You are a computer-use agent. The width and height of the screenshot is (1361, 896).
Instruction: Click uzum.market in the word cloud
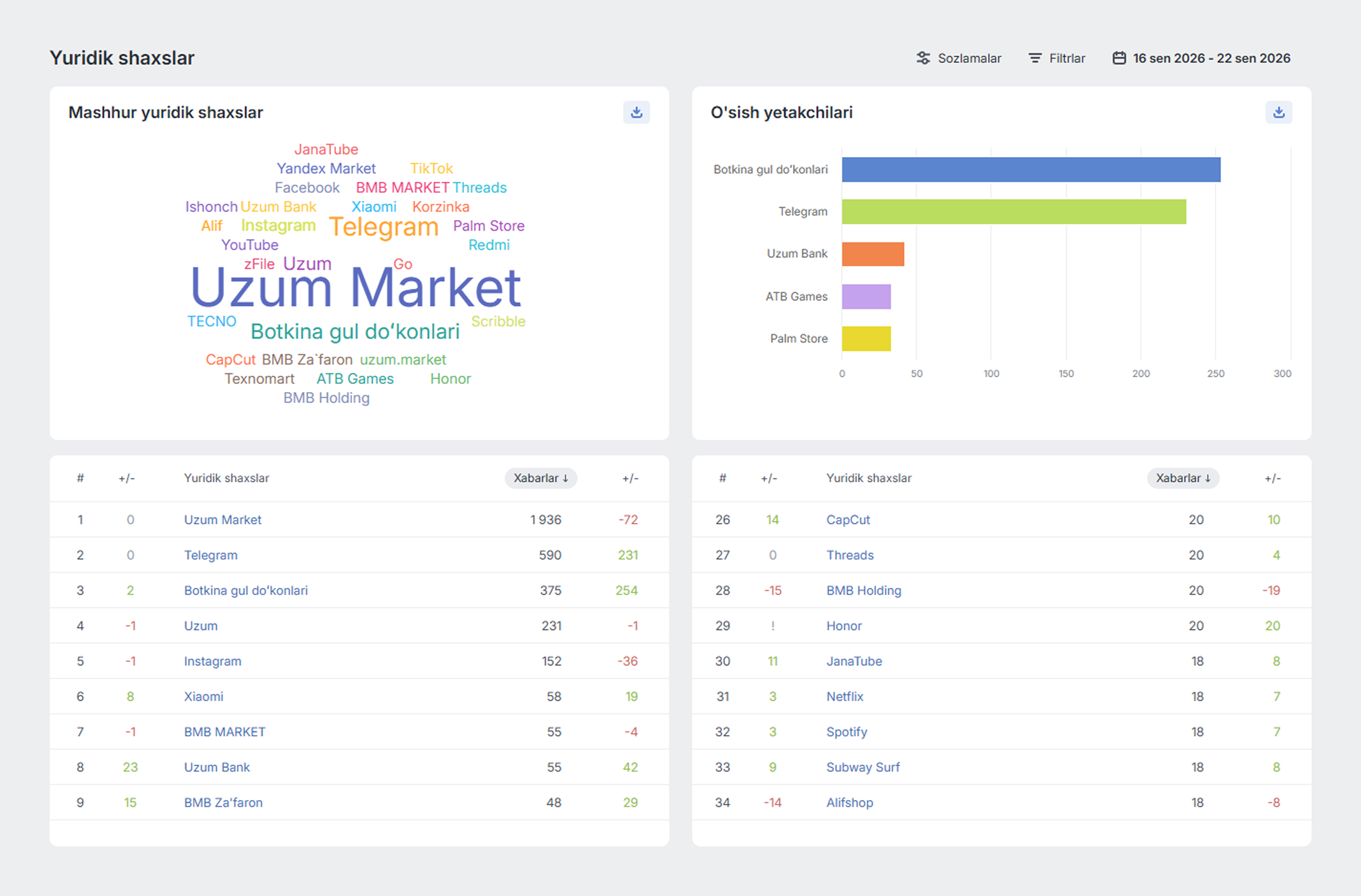point(403,360)
